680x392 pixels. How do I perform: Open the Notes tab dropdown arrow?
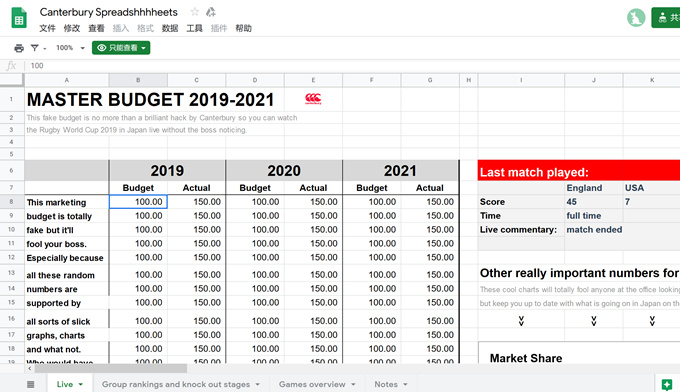pyautogui.click(x=405, y=384)
